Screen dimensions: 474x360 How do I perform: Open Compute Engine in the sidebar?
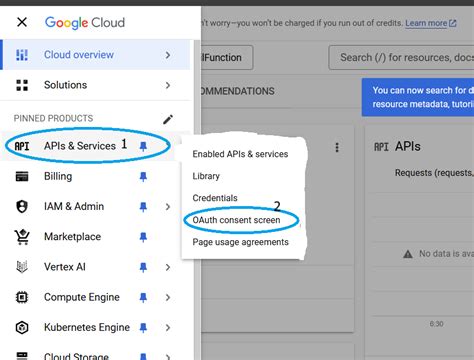click(82, 297)
